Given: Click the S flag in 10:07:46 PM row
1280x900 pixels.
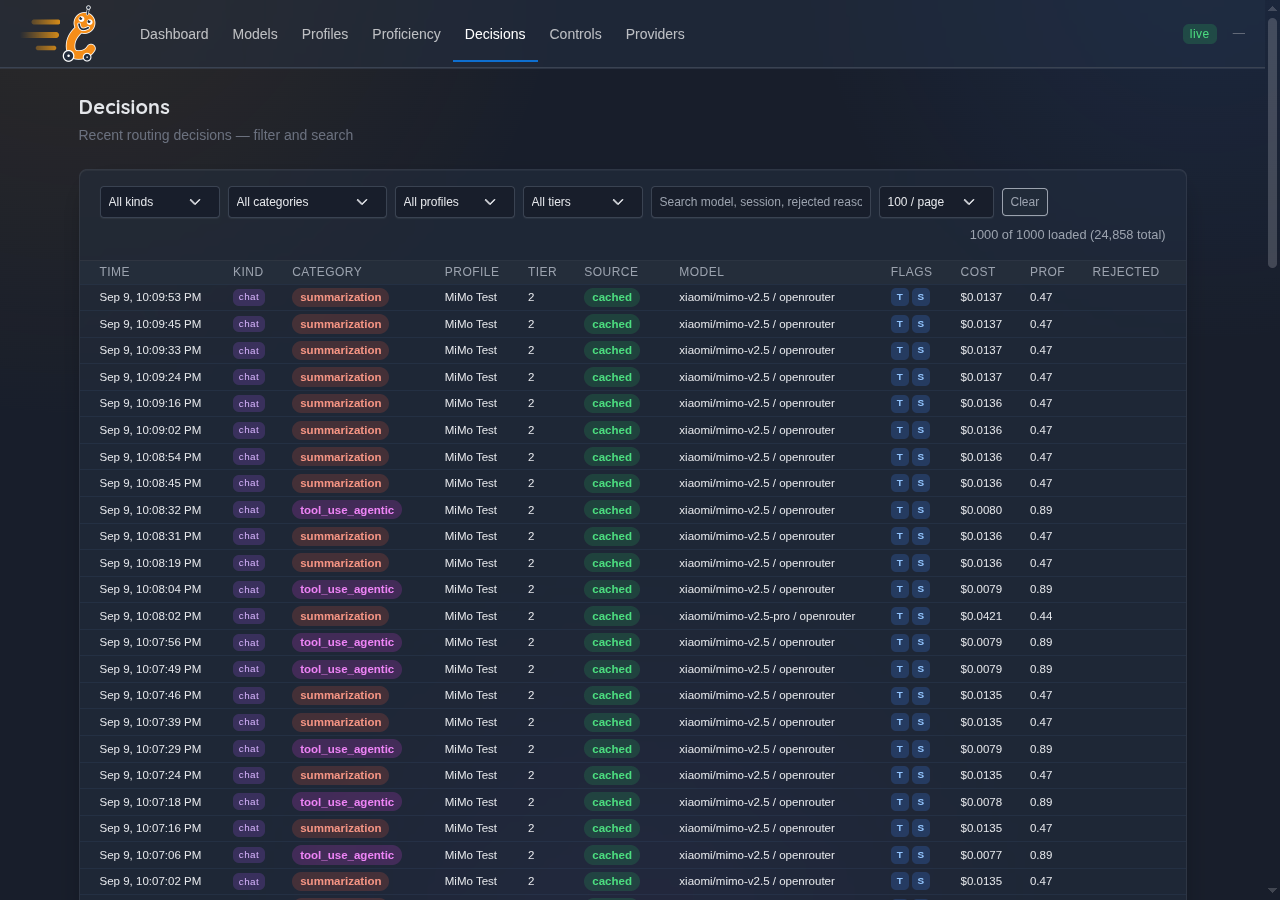Looking at the screenshot, I should point(921,695).
